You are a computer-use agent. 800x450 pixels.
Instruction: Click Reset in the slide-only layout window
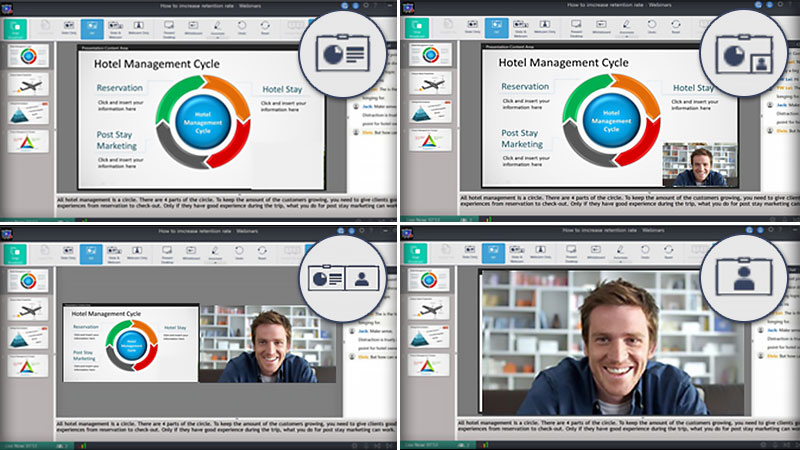[265, 28]
